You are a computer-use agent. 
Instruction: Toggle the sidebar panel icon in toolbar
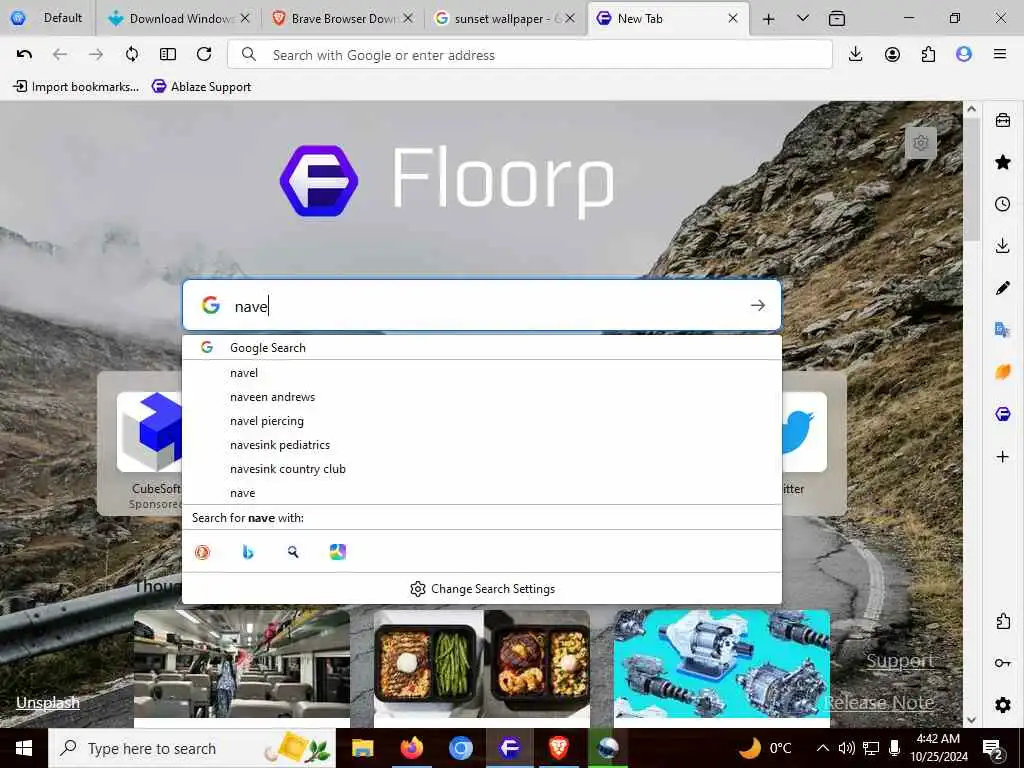[x=168, y=54]
